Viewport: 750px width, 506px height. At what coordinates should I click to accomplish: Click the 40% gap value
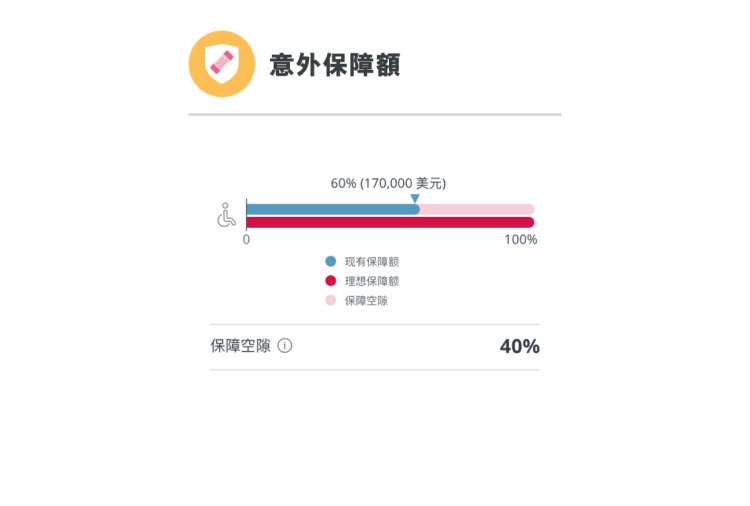(x=520, y=346)
